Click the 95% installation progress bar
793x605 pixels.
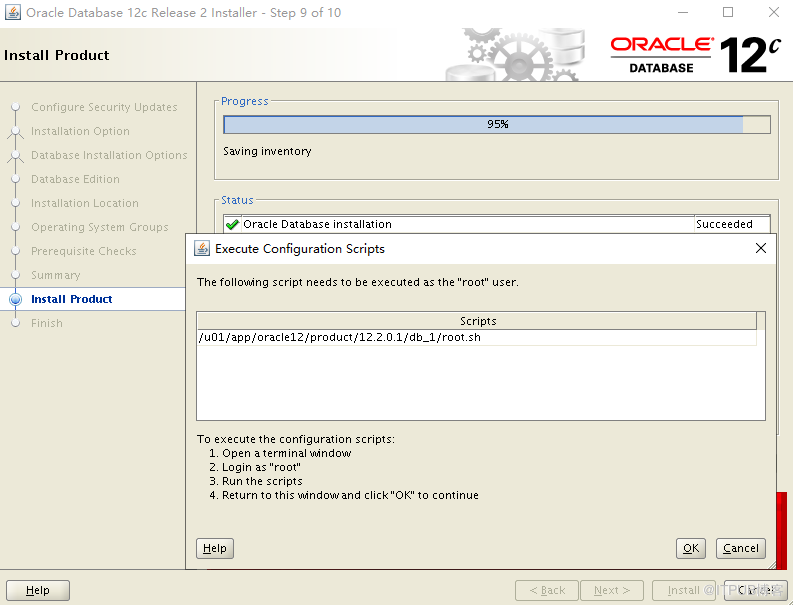tap(497, 124)
